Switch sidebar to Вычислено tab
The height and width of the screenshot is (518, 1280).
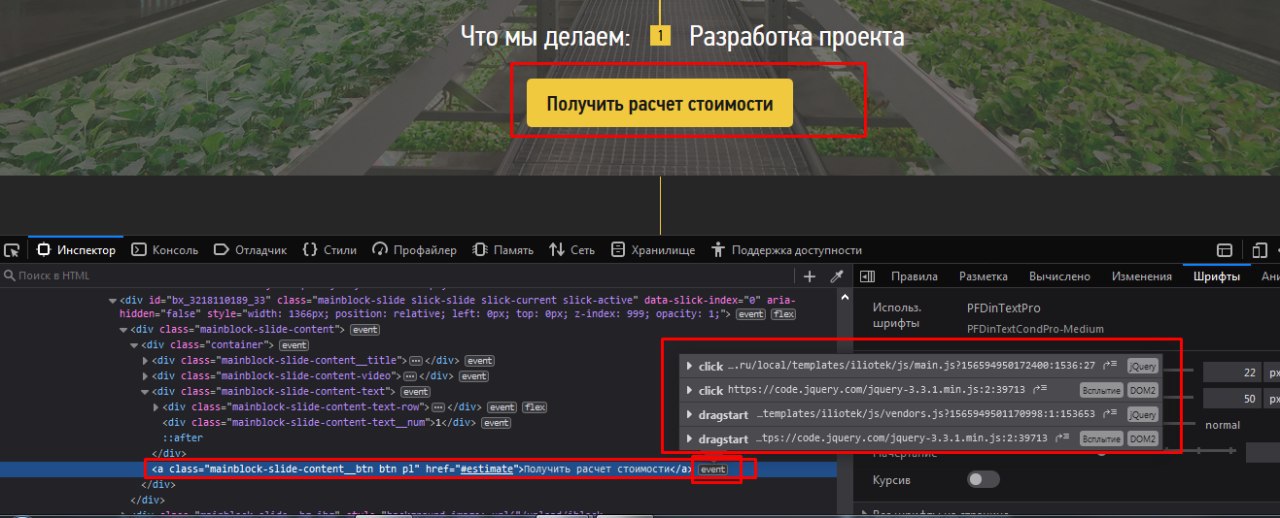point(1059,277)
